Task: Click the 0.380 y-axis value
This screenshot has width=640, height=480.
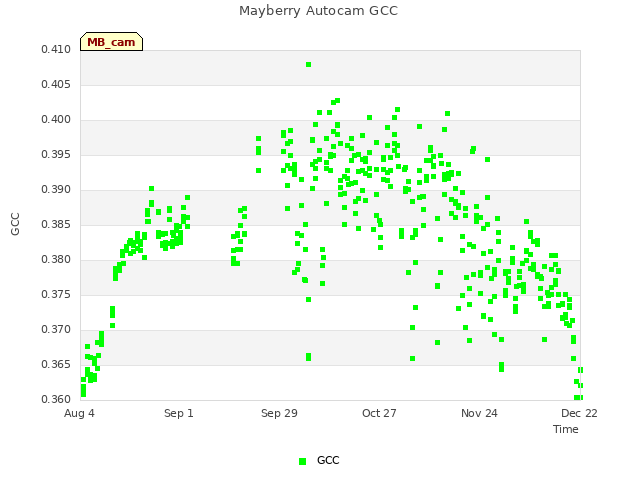Action: pyautogui.click(x=56, y=260)
